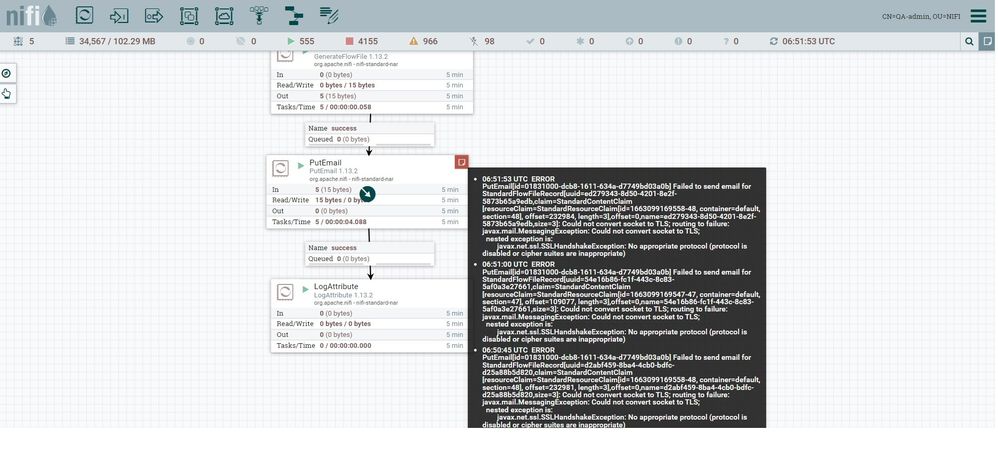998x467 pixels.
Task: Click the active threads icon showing 5
Action: click(x=18, y=41)
